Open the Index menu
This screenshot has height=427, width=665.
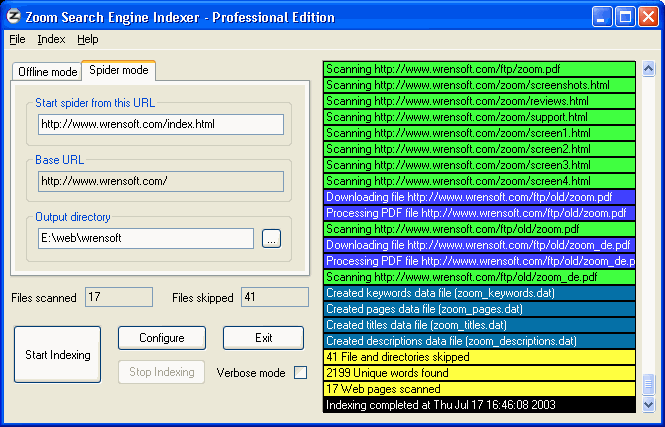tap(51, 39)
